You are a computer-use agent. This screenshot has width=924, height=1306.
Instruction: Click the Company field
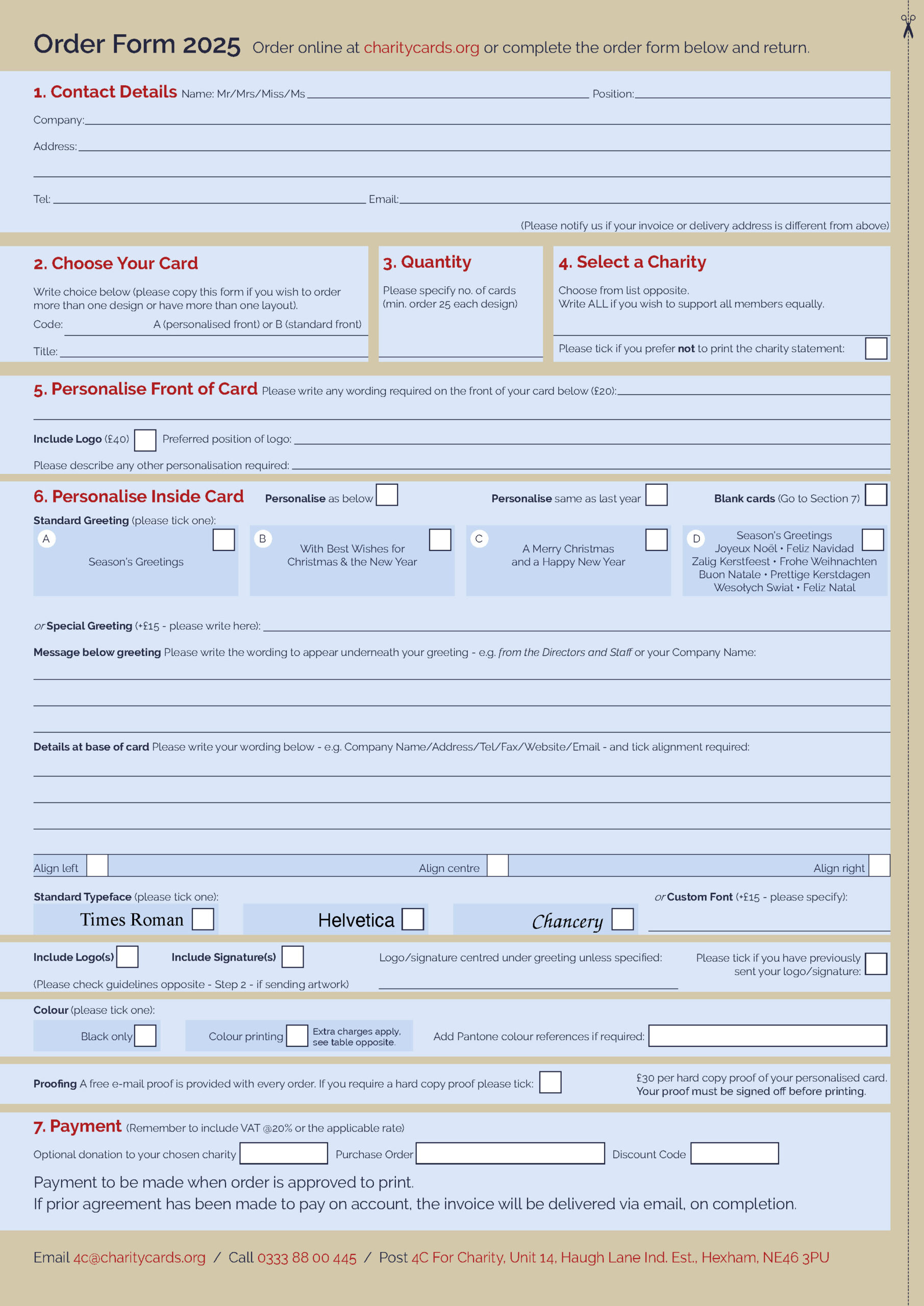(488, 119)
